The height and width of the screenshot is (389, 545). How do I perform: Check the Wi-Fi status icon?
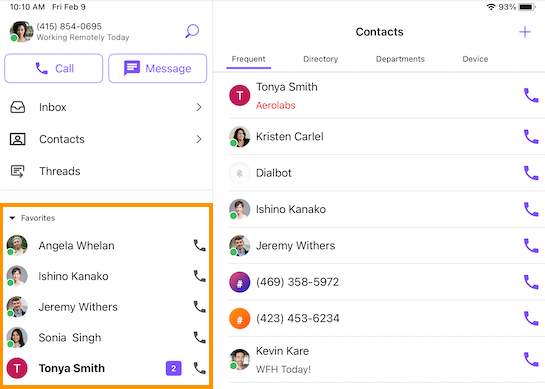point(490,7)
